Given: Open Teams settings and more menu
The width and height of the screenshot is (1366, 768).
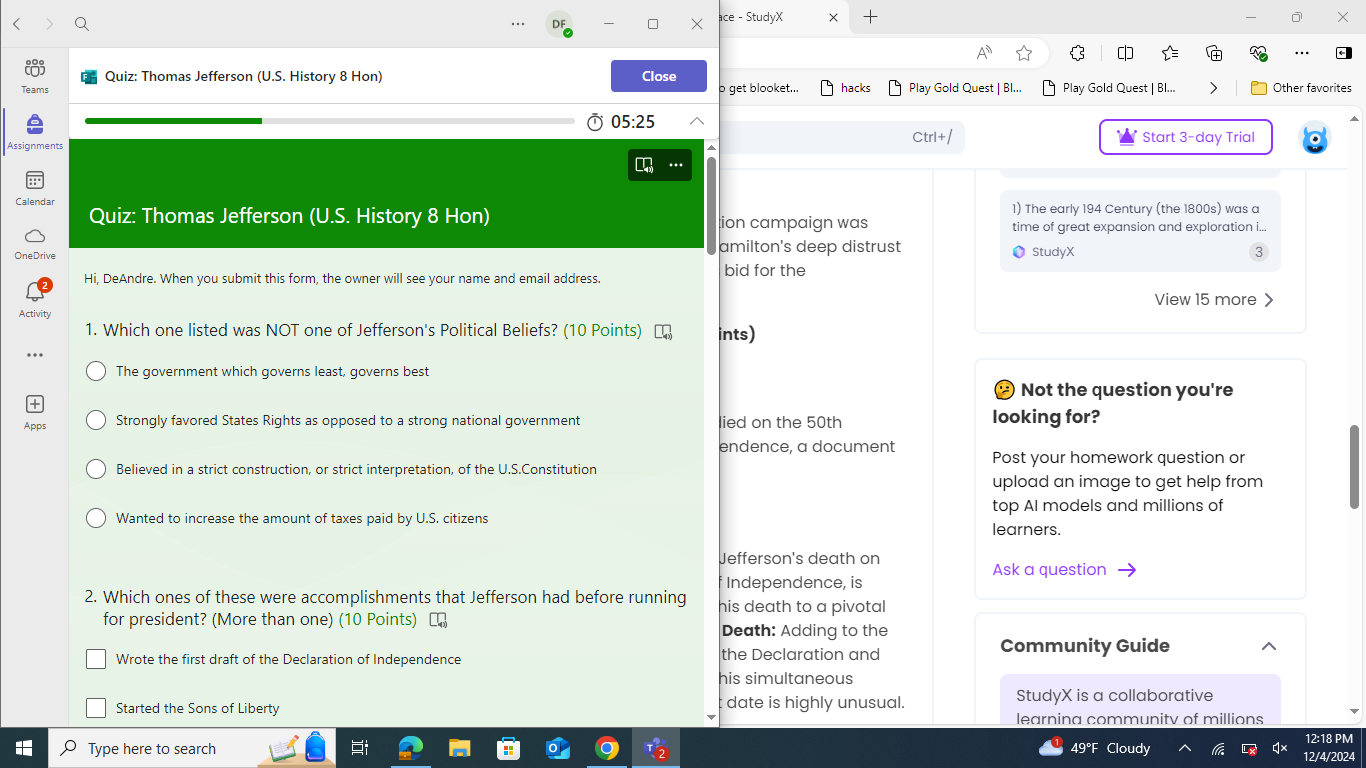Looking at the screenshot, I should coord(517,24).
